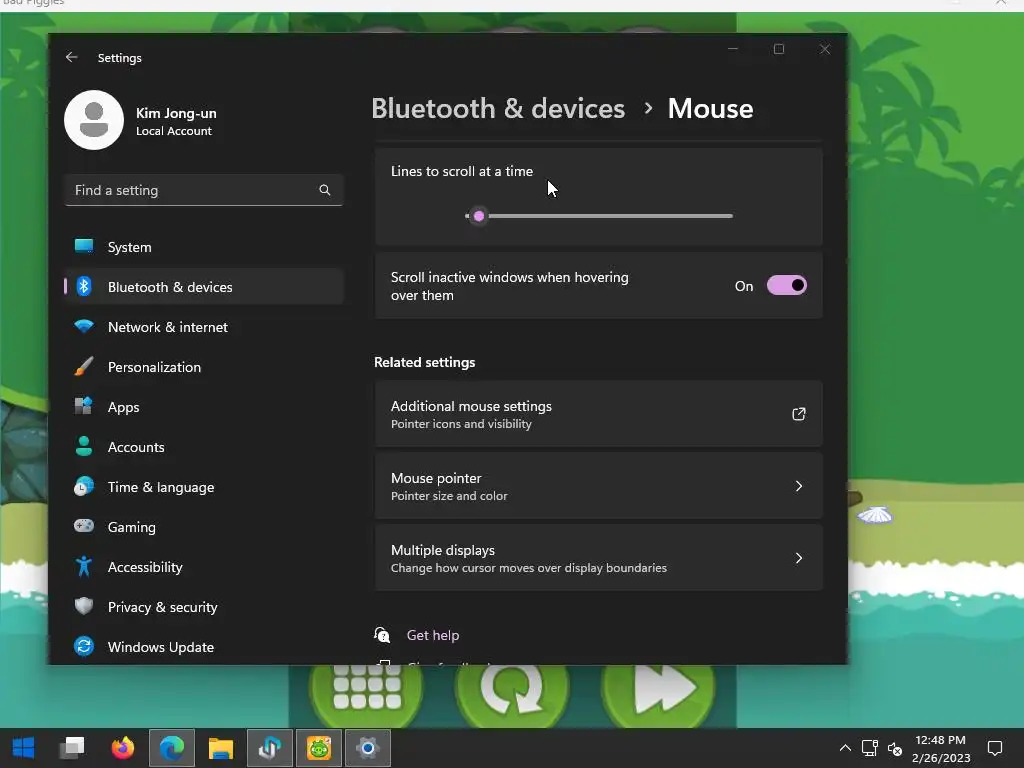The width and height of the screenshot is (1024, 768).
Task: Open Task View from the taskbar
Action: (x=72, y=748)
